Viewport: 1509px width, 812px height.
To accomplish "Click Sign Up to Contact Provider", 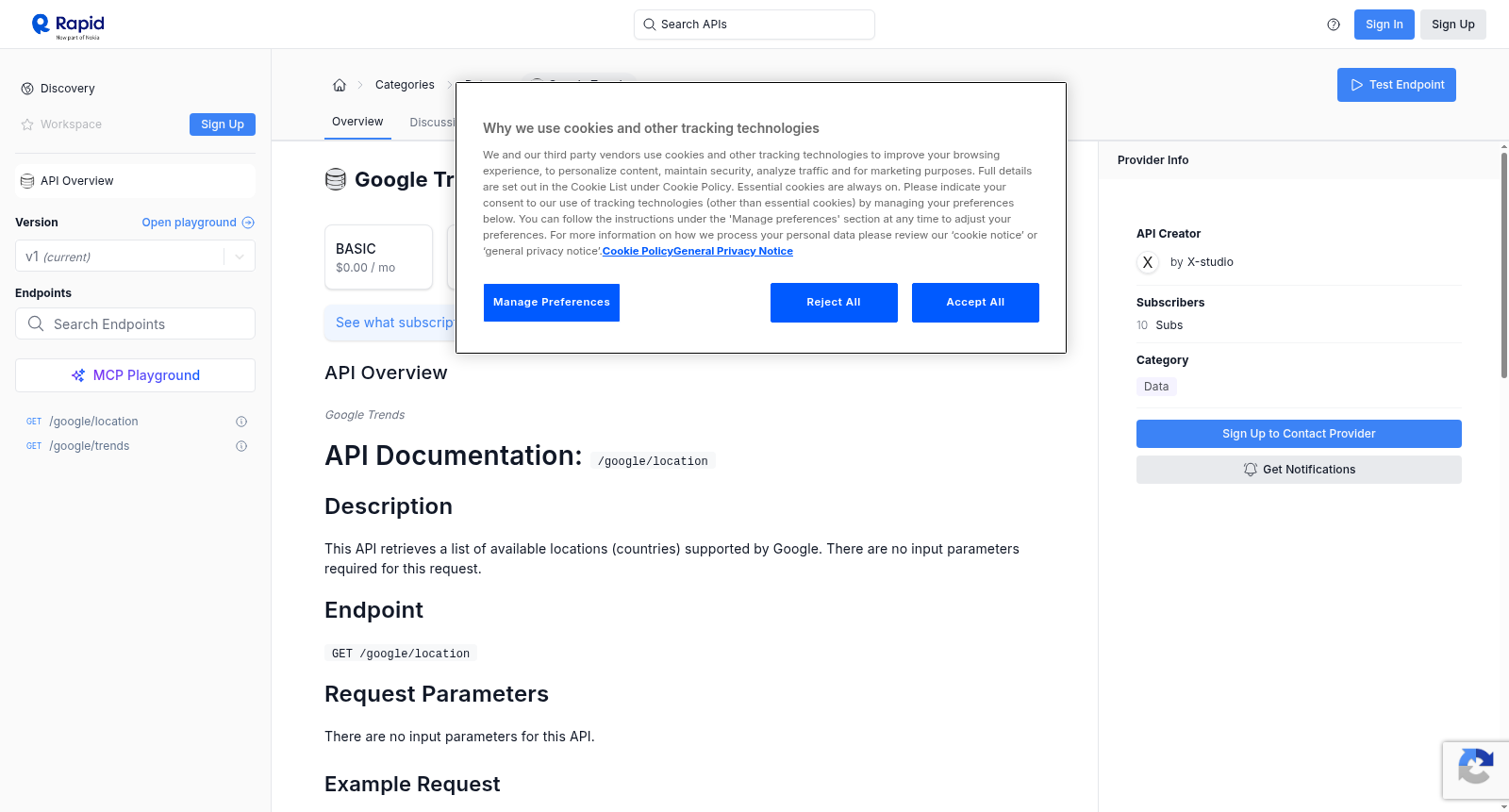I will pyautogui.click(x=1299, y=434).
